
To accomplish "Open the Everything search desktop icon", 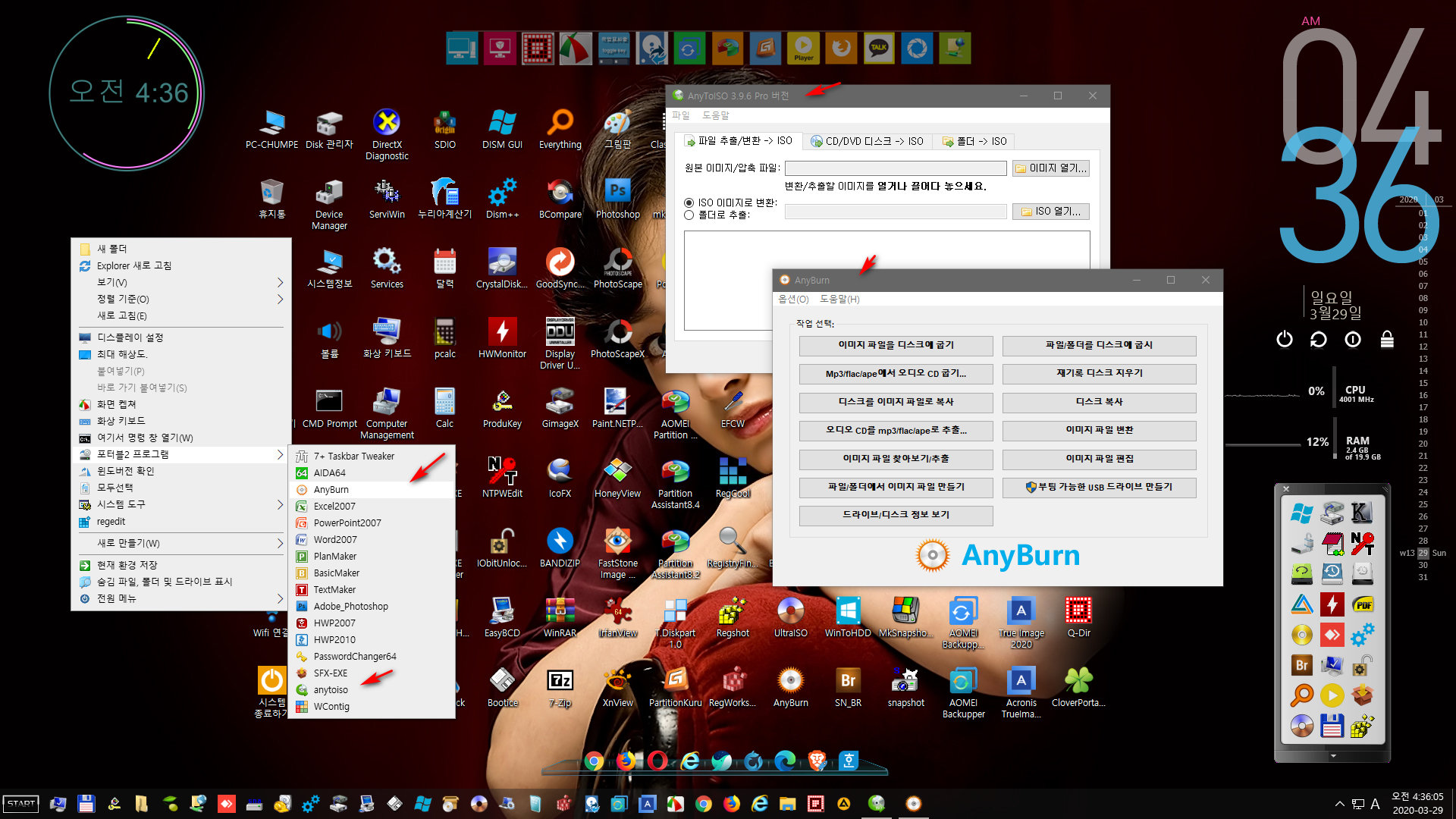I will pyautogui.click(x=560, y=129).
